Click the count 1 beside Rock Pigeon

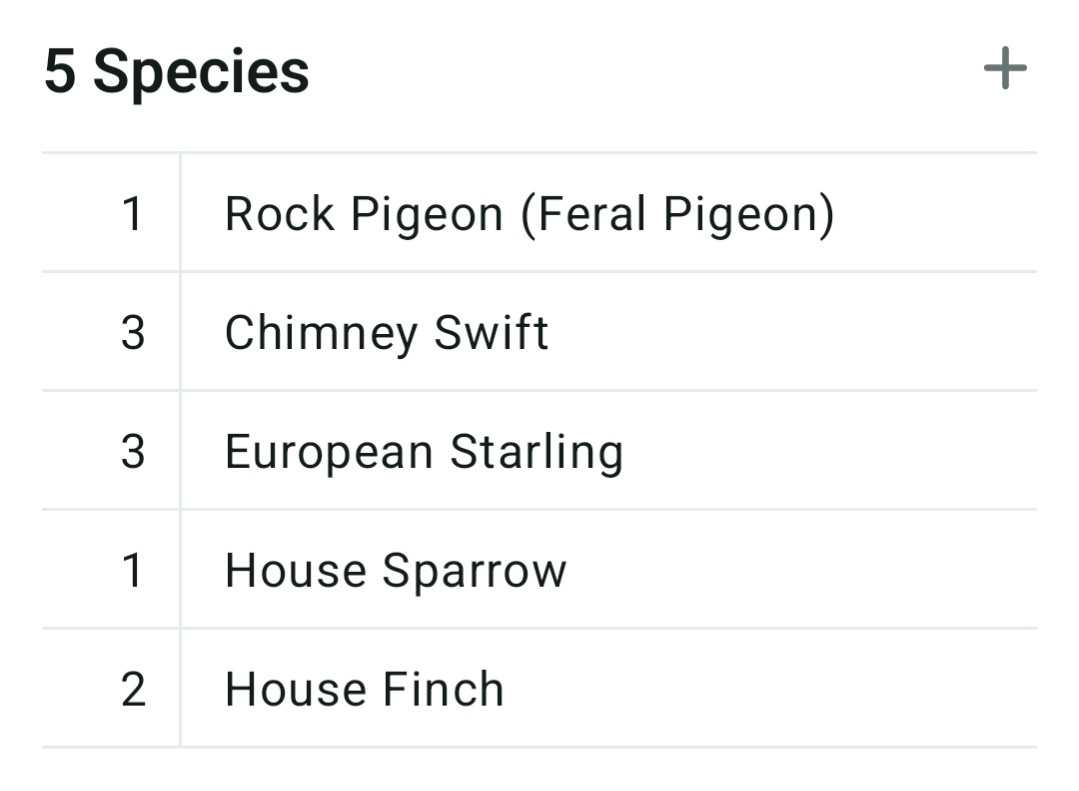pos(132,214)
